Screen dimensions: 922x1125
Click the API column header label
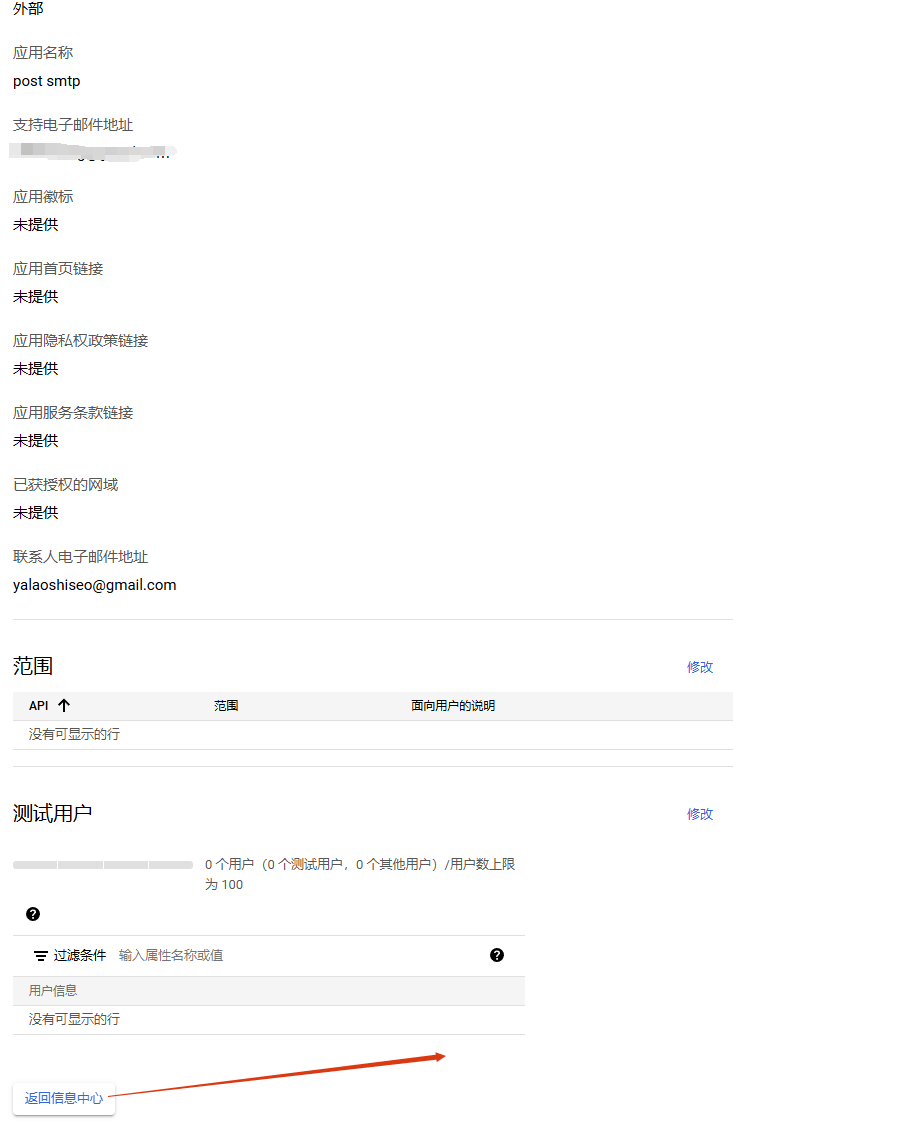pyautogui.click(x=39, y=706)
